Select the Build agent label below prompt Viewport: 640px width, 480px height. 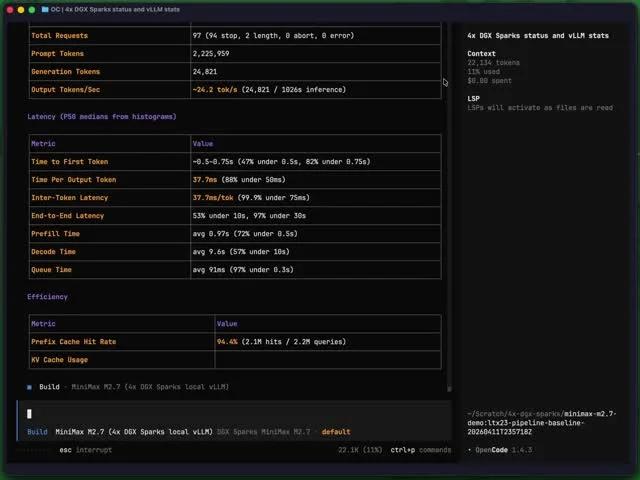point(37,432)
